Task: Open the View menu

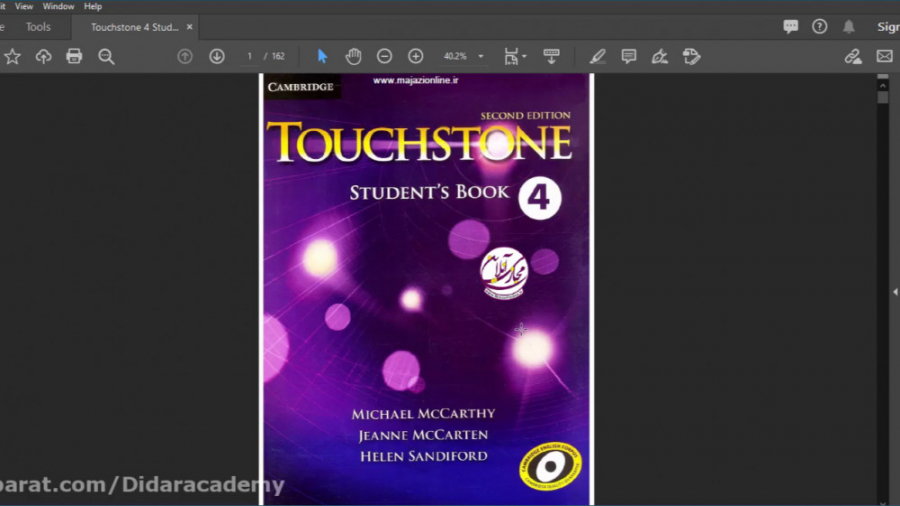Action: pyautogui.click(x=24, y=6)
